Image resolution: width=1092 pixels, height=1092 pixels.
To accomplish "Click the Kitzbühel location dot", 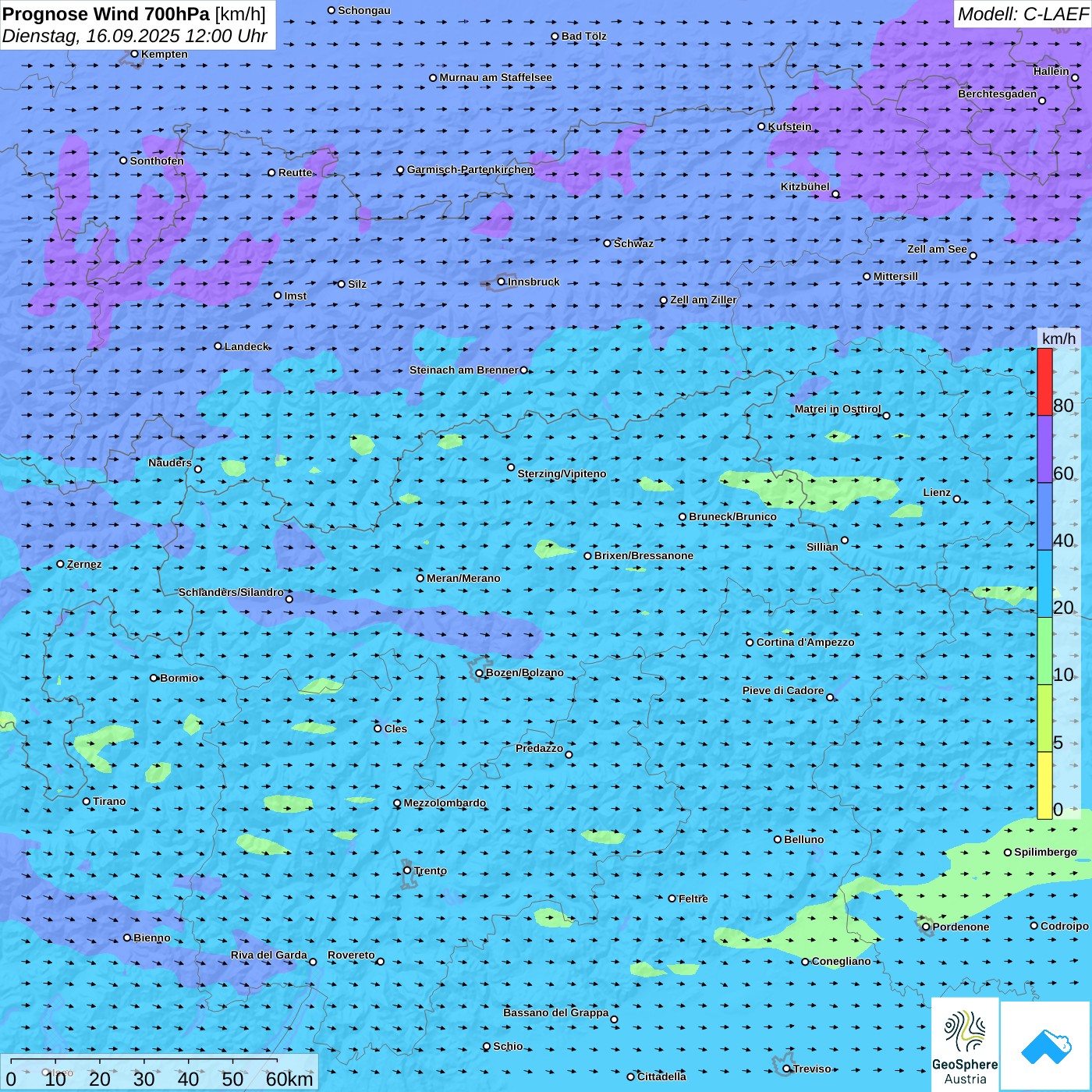I will point(835,194).
